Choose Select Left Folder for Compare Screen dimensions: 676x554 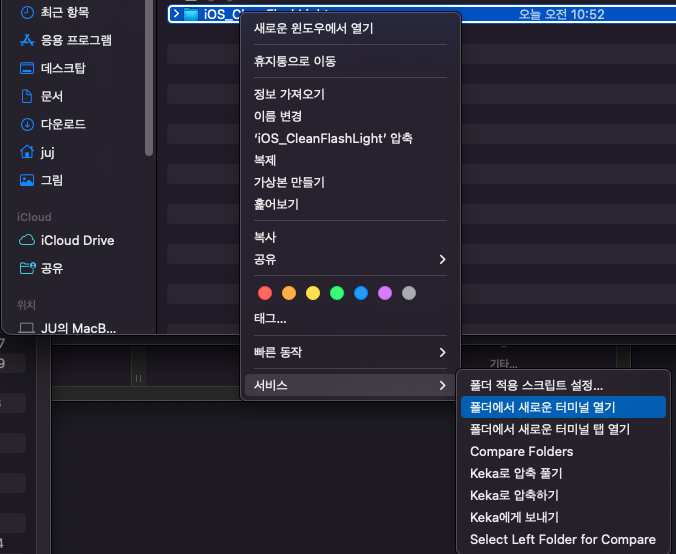pos(563,539)
